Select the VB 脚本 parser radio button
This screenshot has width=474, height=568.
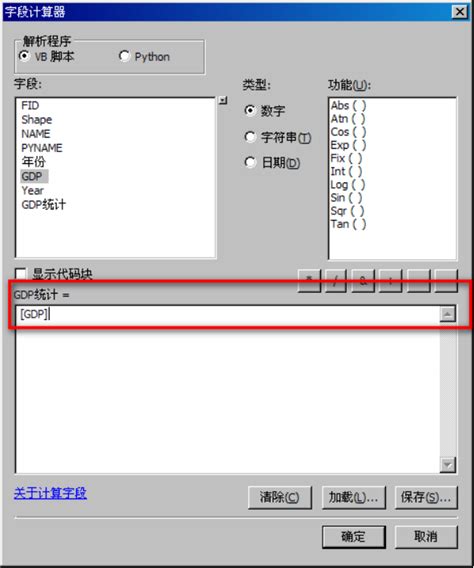[24, 56]
